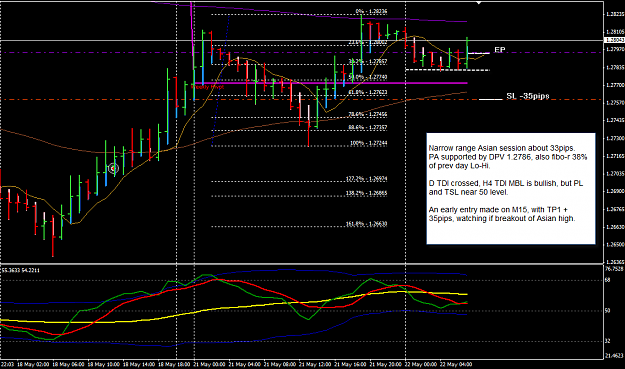Click the 88.6% - 1.27357 Fibonacci label

click(368, 128)
